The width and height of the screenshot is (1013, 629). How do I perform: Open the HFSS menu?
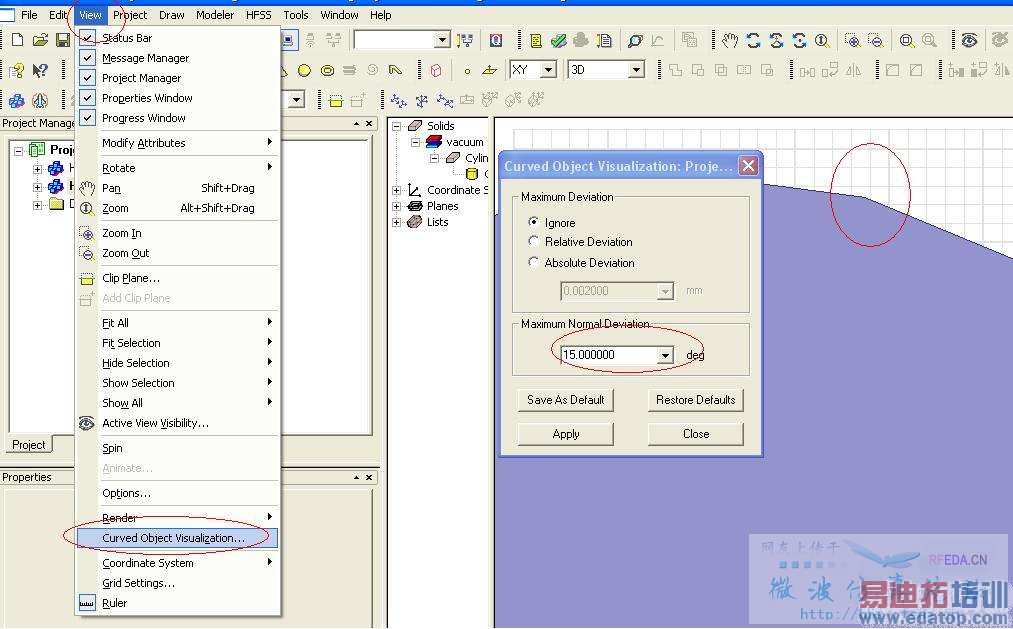point(258,14)
